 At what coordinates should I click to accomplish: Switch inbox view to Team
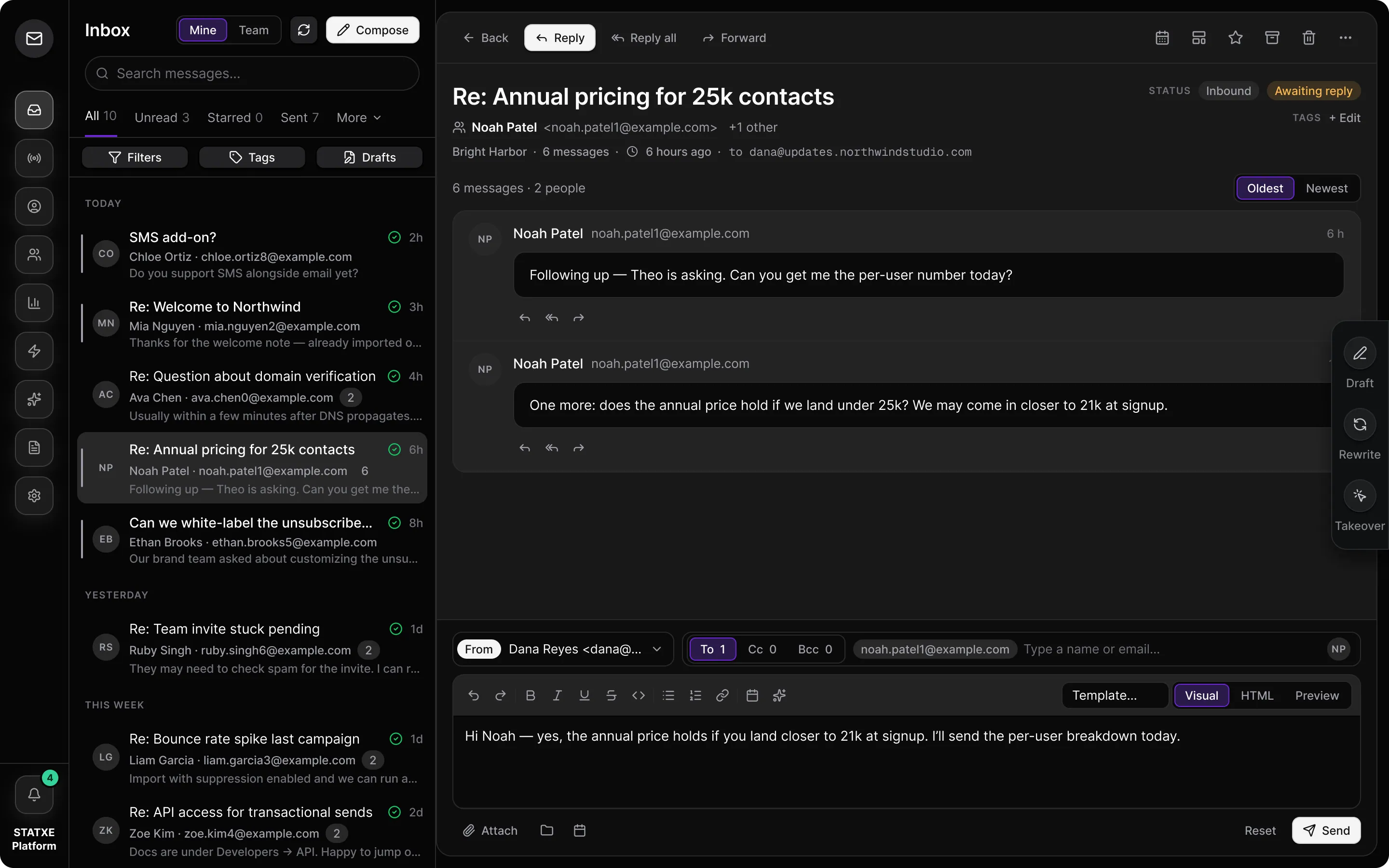(x=253, y=30)
